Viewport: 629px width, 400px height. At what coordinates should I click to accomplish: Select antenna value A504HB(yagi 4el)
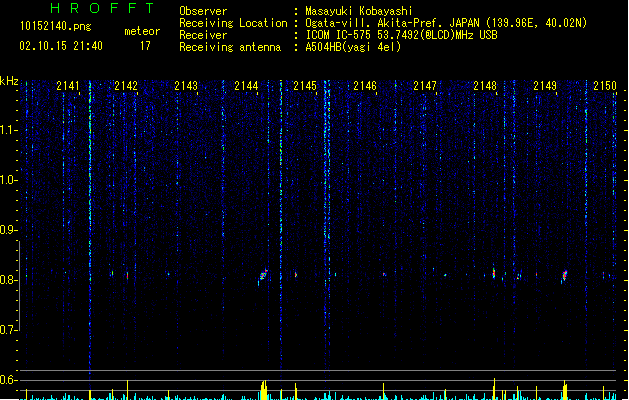click(353, 47)
